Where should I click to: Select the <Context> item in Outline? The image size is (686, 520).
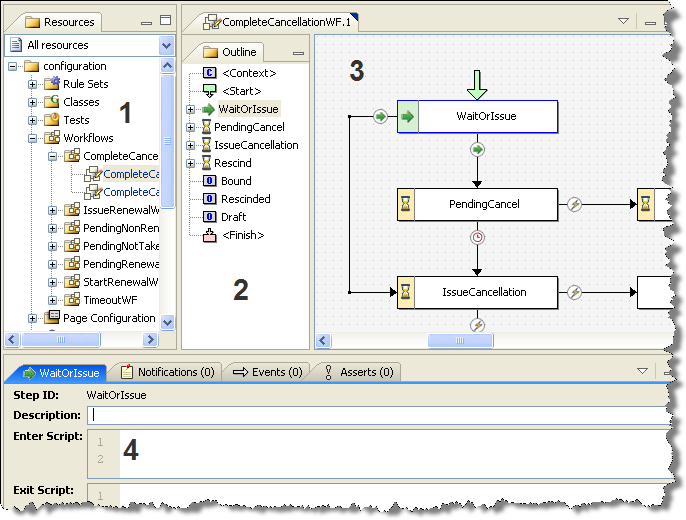pos(248,73)
